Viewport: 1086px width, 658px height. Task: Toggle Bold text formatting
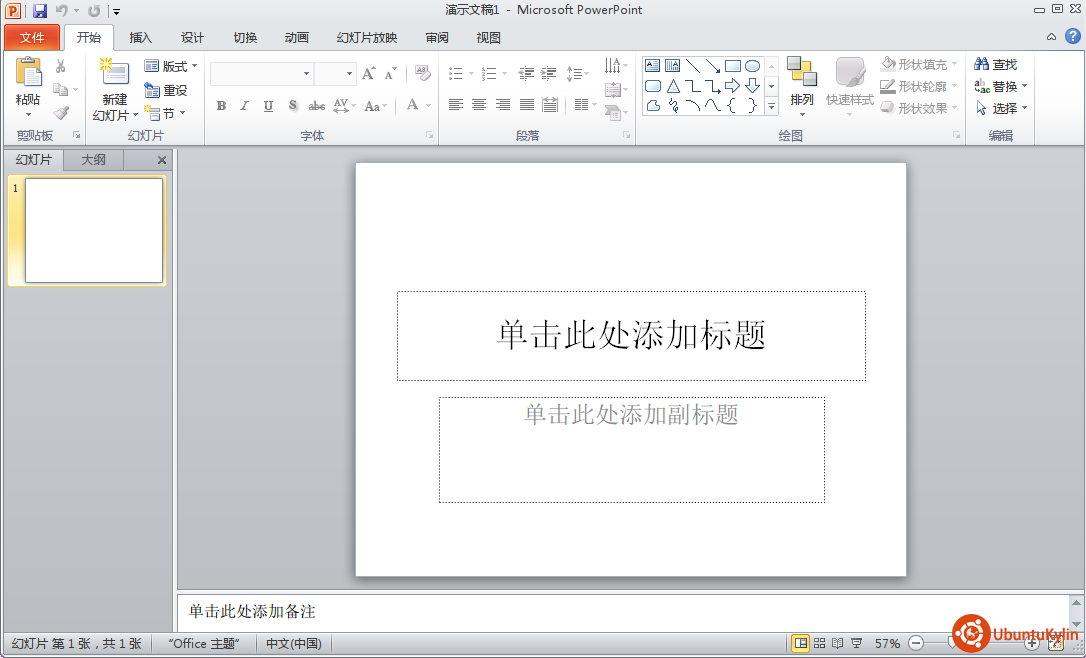click(x=221, y=106)
